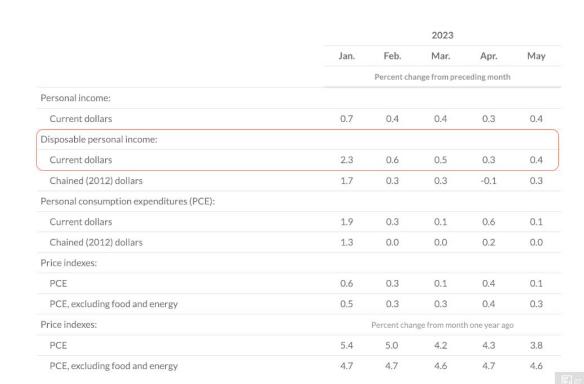
Task: Click the Percent change from preceding month subtitle
Action: coord(442,77)
